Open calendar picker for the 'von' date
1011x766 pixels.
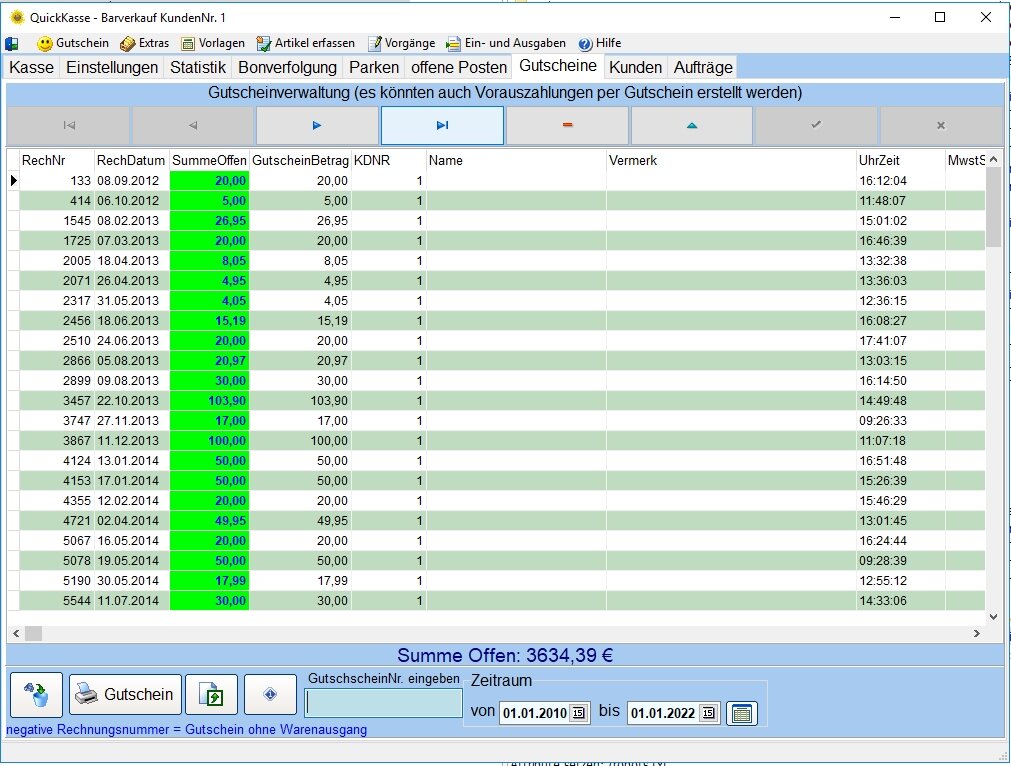[x=579, y=713]
